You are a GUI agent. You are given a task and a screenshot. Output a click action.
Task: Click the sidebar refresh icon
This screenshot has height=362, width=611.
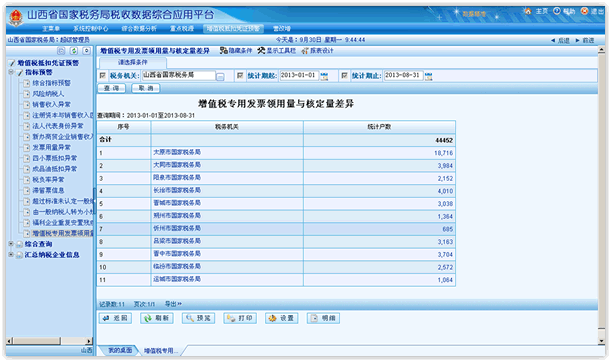point(74,51)
